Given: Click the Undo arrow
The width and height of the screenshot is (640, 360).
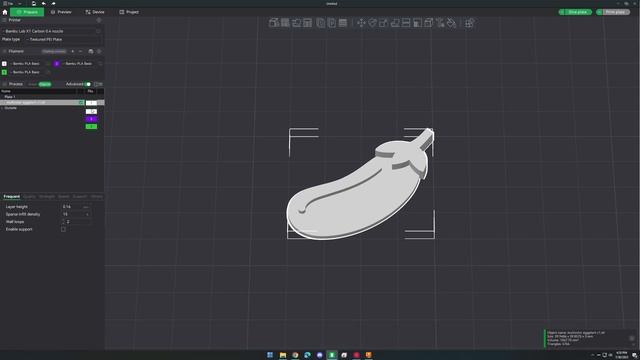Looking at the screenshot, I should point(43,3).
